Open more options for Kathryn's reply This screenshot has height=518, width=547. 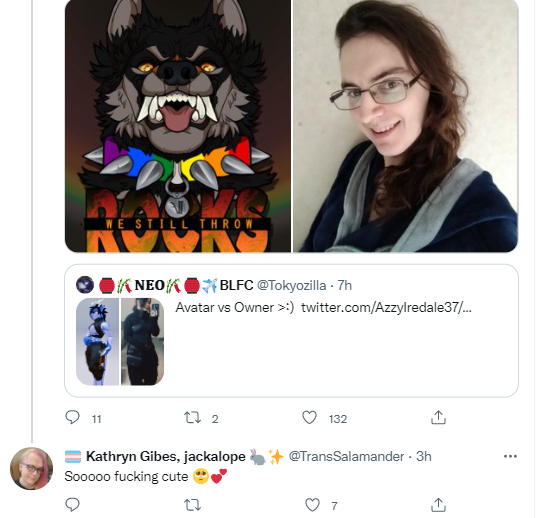pos(510,456)
